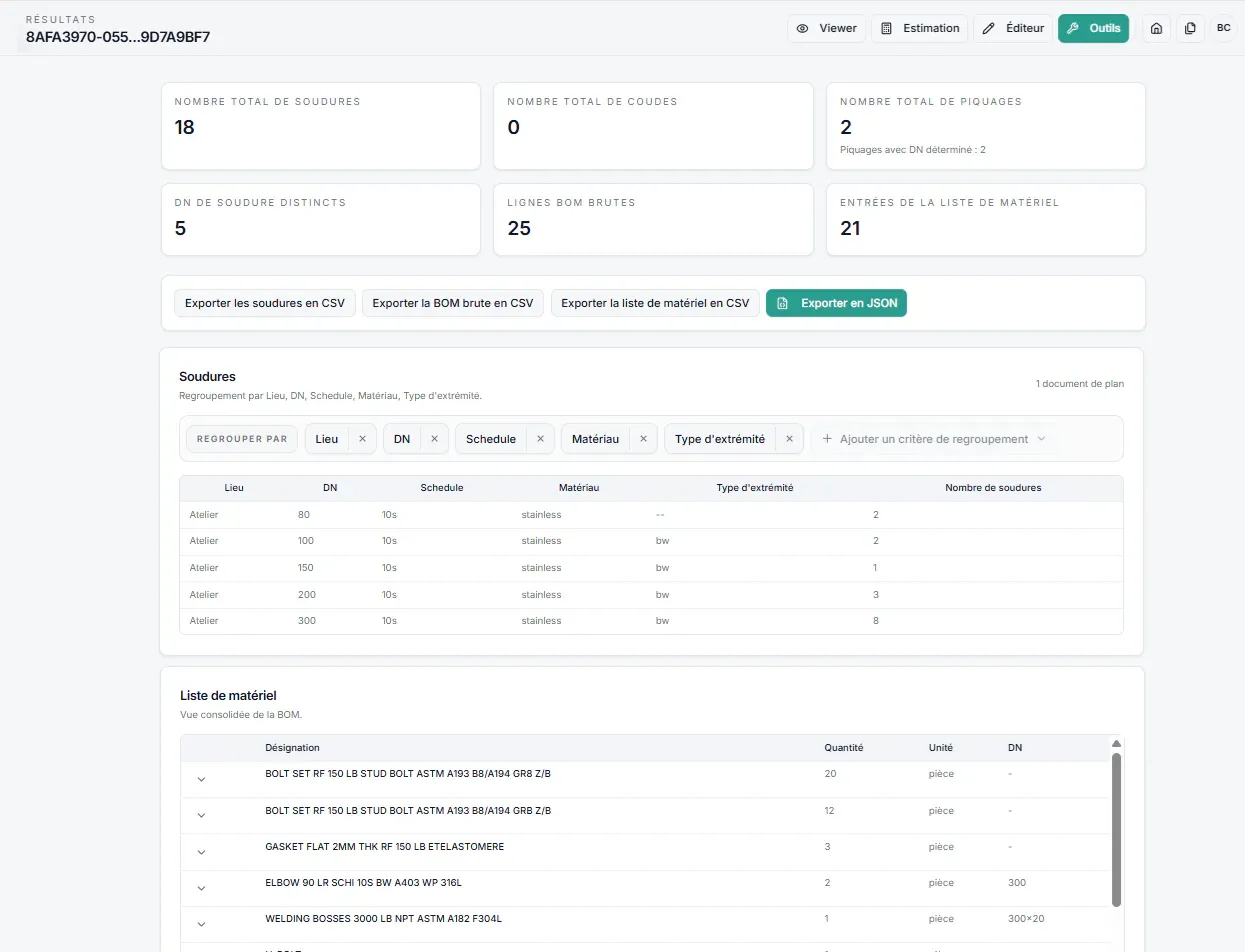The height and width of the screenshot is (952, 1245).
Task: Select the Lieu grouping chip
Action: click(327, 439)
